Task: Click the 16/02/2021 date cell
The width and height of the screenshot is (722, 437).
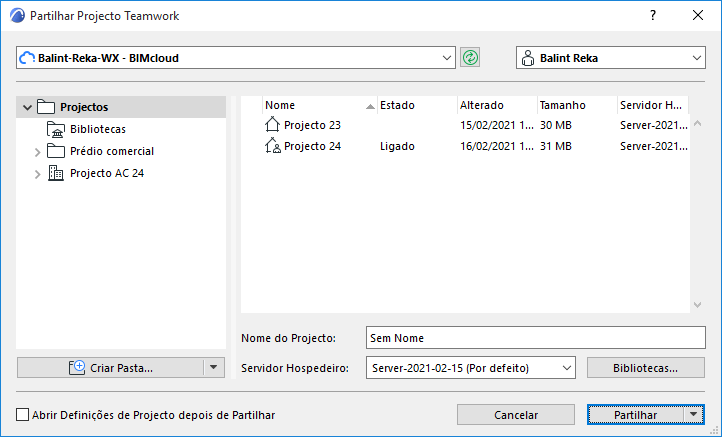Action: pos(497,146)
